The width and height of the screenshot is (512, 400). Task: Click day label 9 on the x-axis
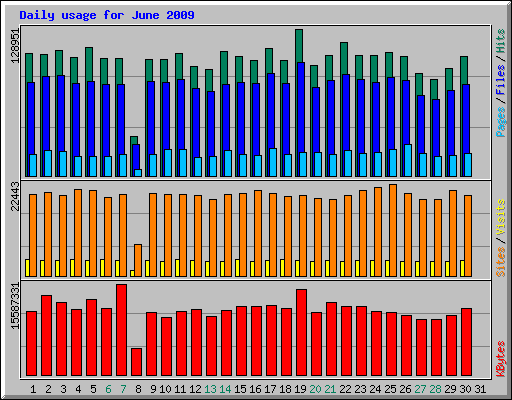click(153, 389)
